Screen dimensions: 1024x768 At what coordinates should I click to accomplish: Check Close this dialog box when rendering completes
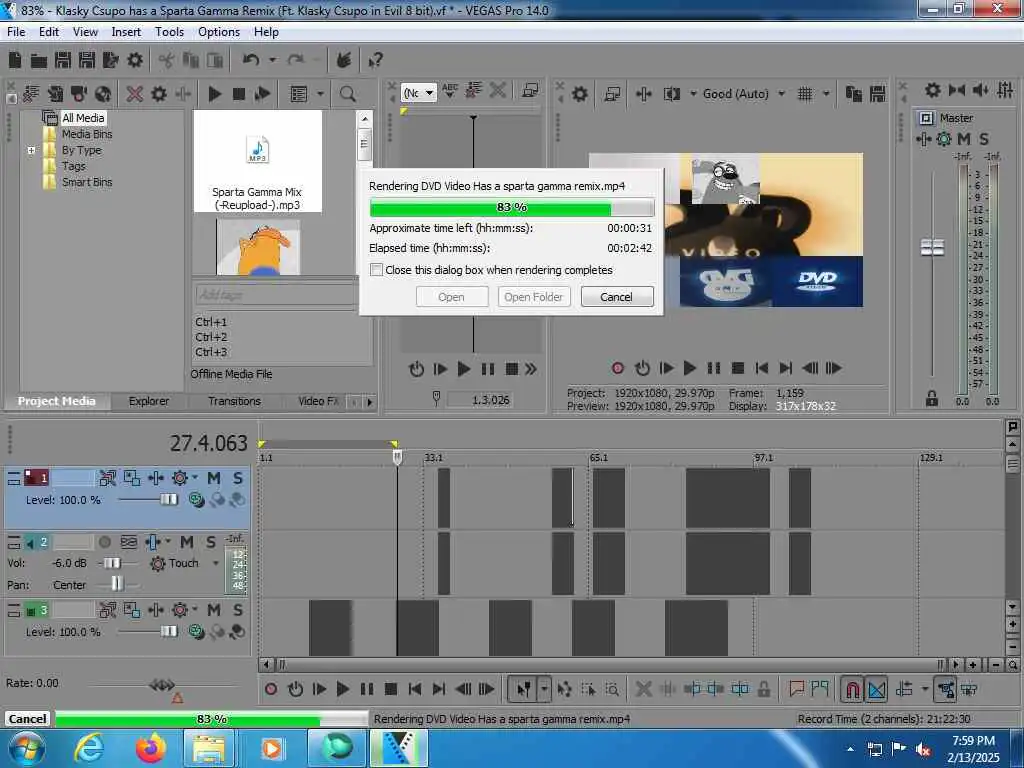click(x=376, y=270)
